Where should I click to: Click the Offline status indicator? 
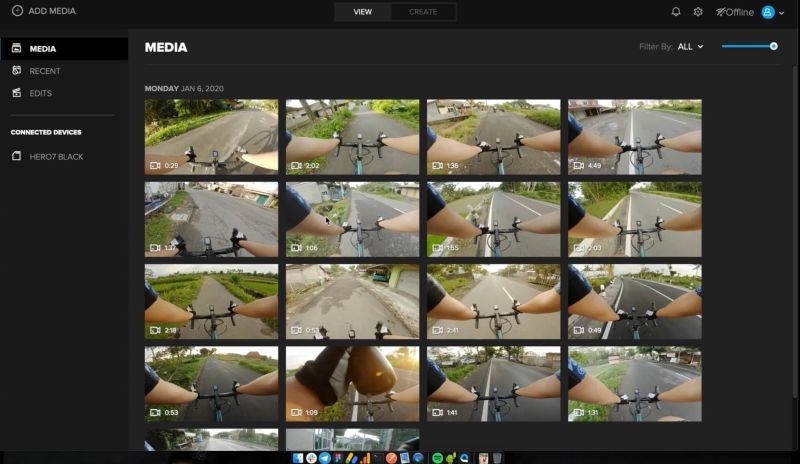735,12
